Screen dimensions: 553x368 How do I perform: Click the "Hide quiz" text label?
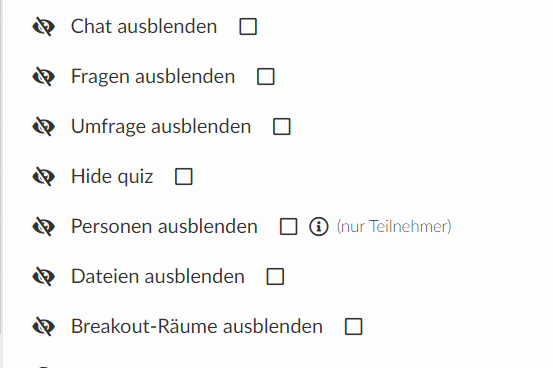click(x=112, y=176)
